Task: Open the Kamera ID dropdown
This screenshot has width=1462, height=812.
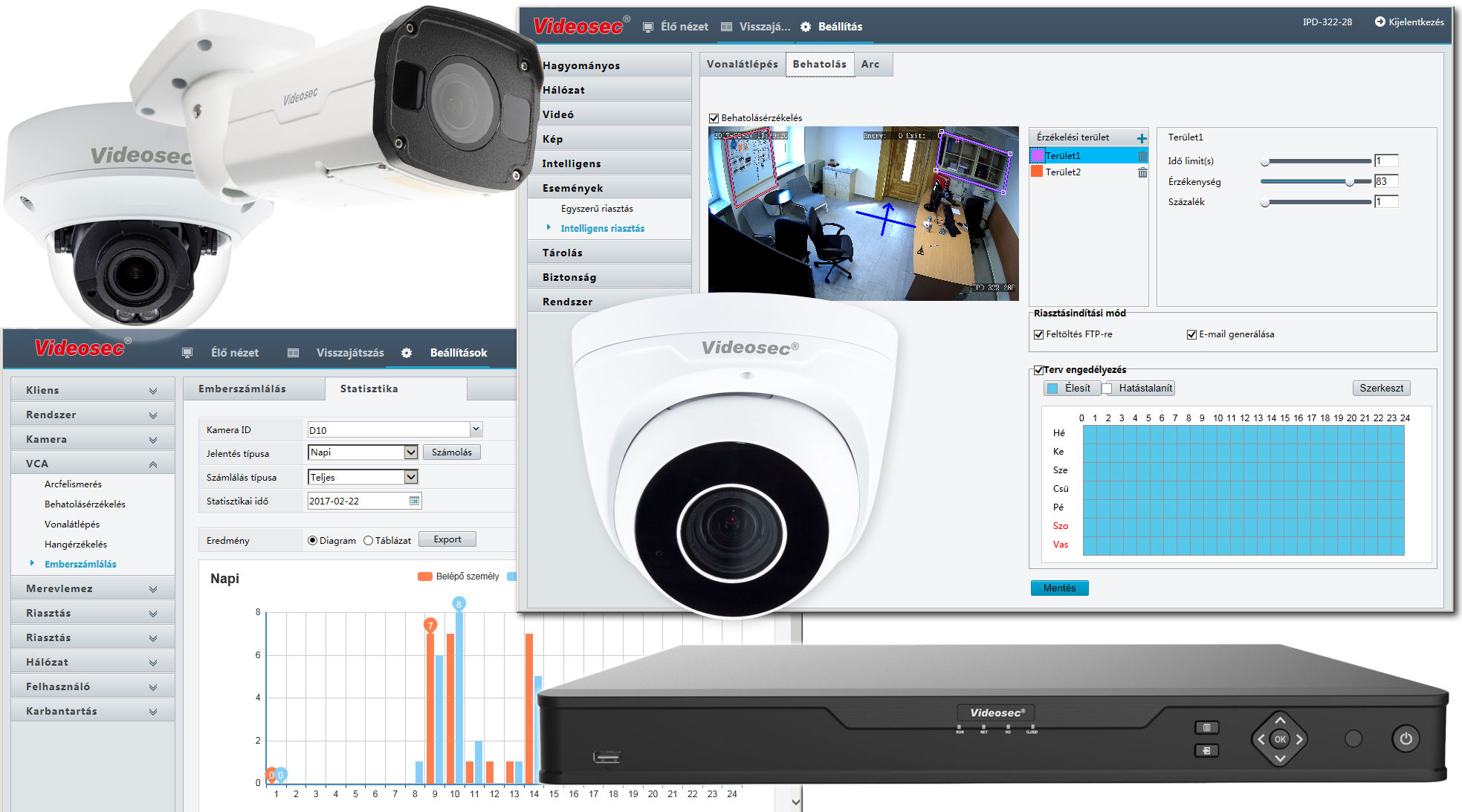Action: (x=476, y=429)
